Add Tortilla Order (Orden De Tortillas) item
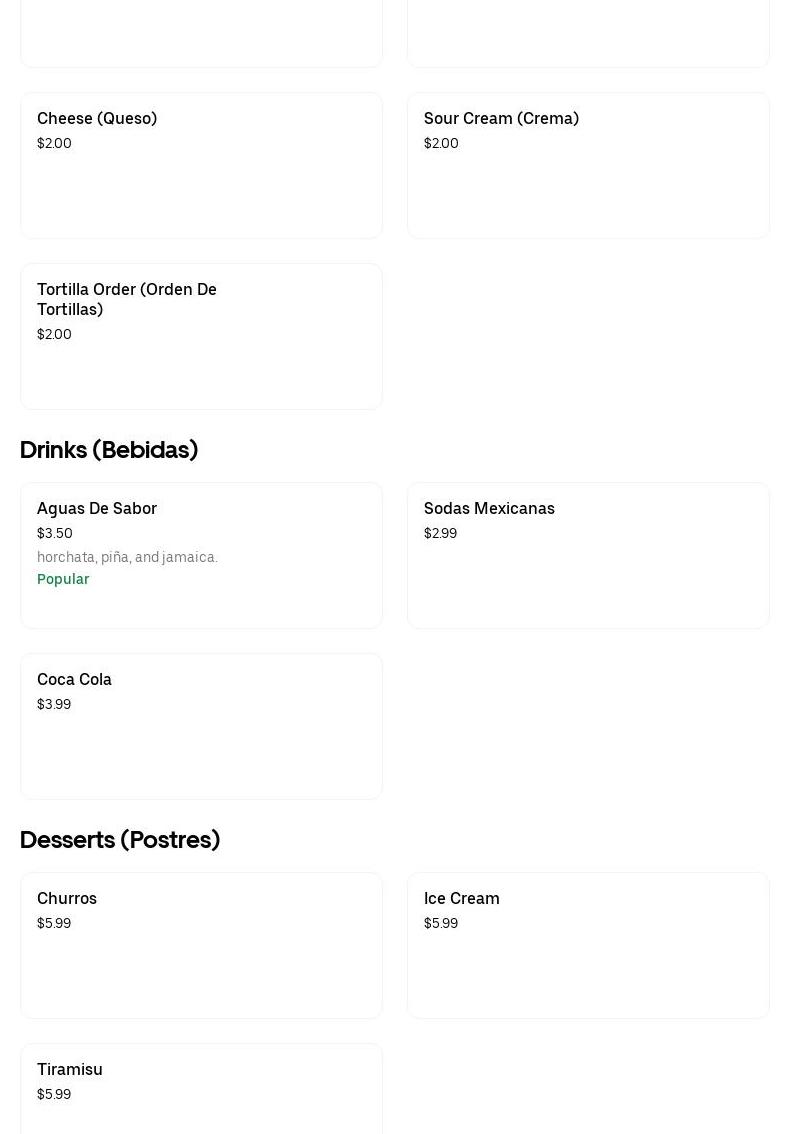Viewport: 804px width, 1134px height. [201, 337]
